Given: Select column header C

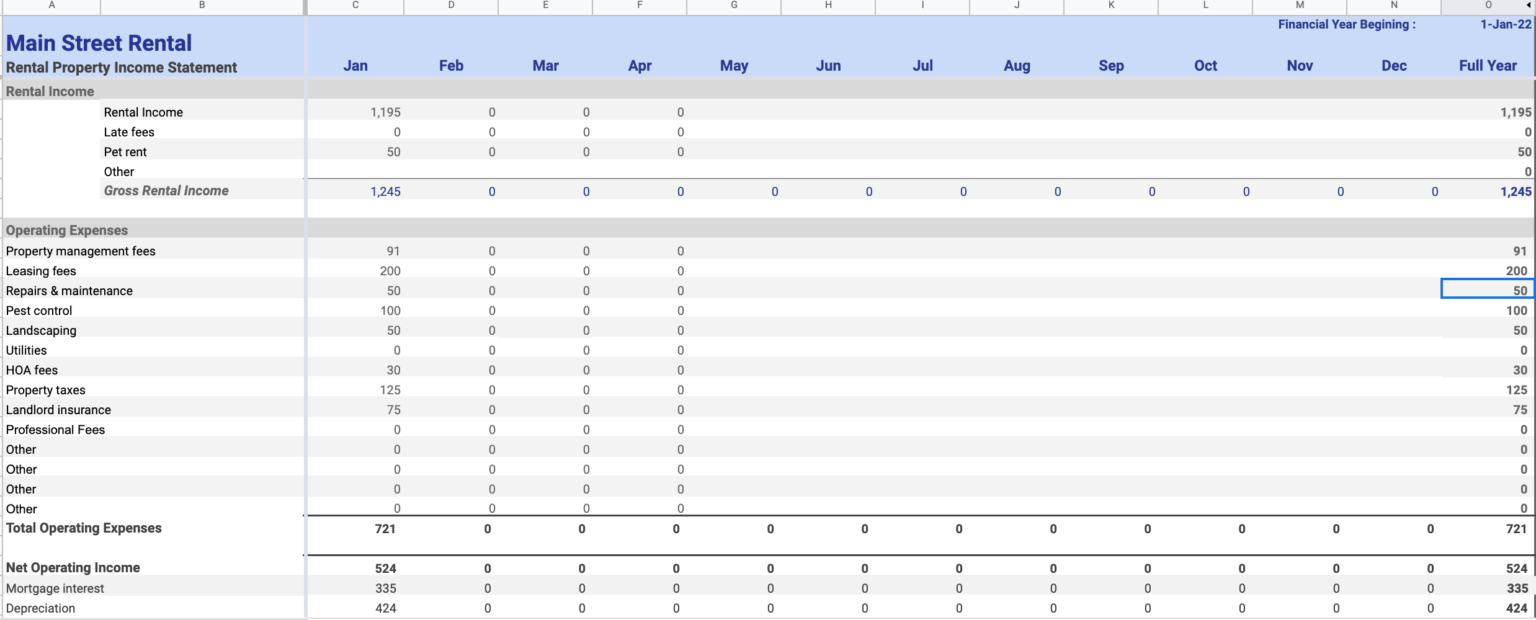Looking at the screenshot, I should point(355,6).
